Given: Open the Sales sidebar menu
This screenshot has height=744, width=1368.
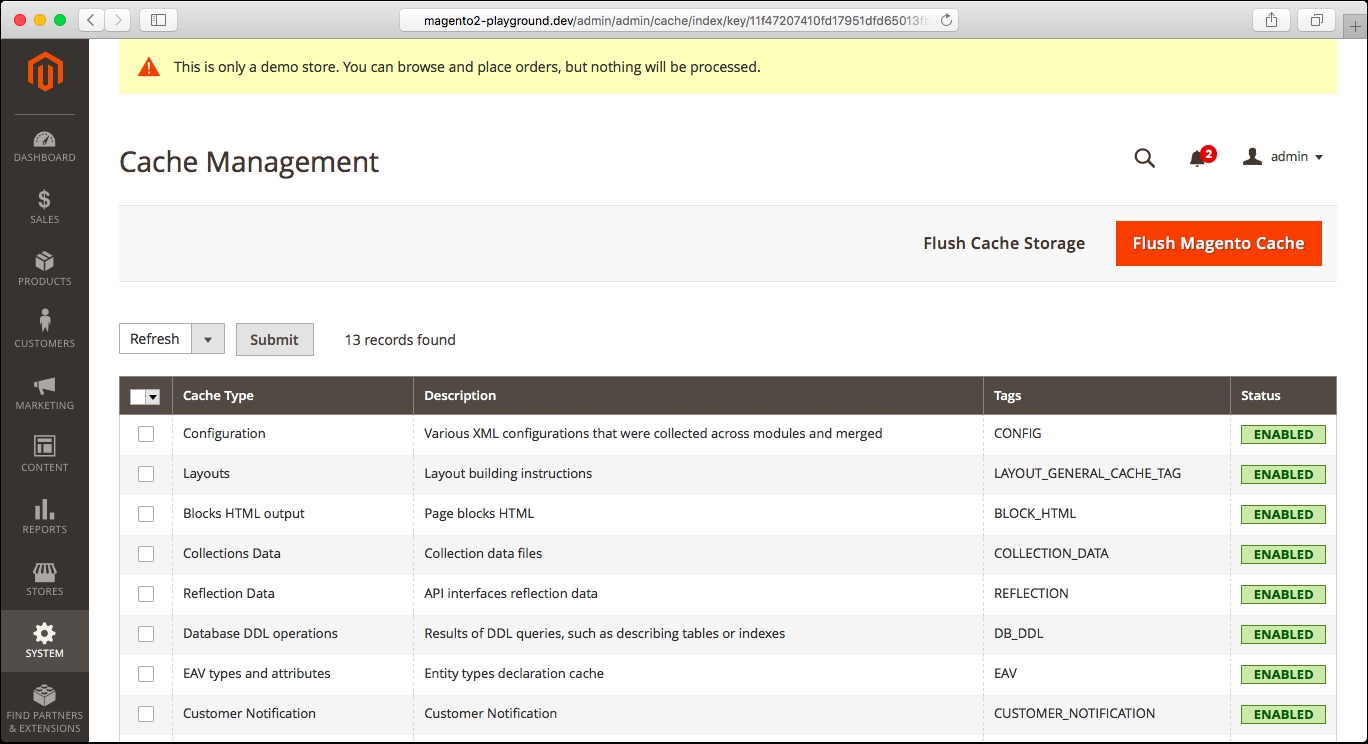Looking at the screenshot, I should [x=44, y=207].
